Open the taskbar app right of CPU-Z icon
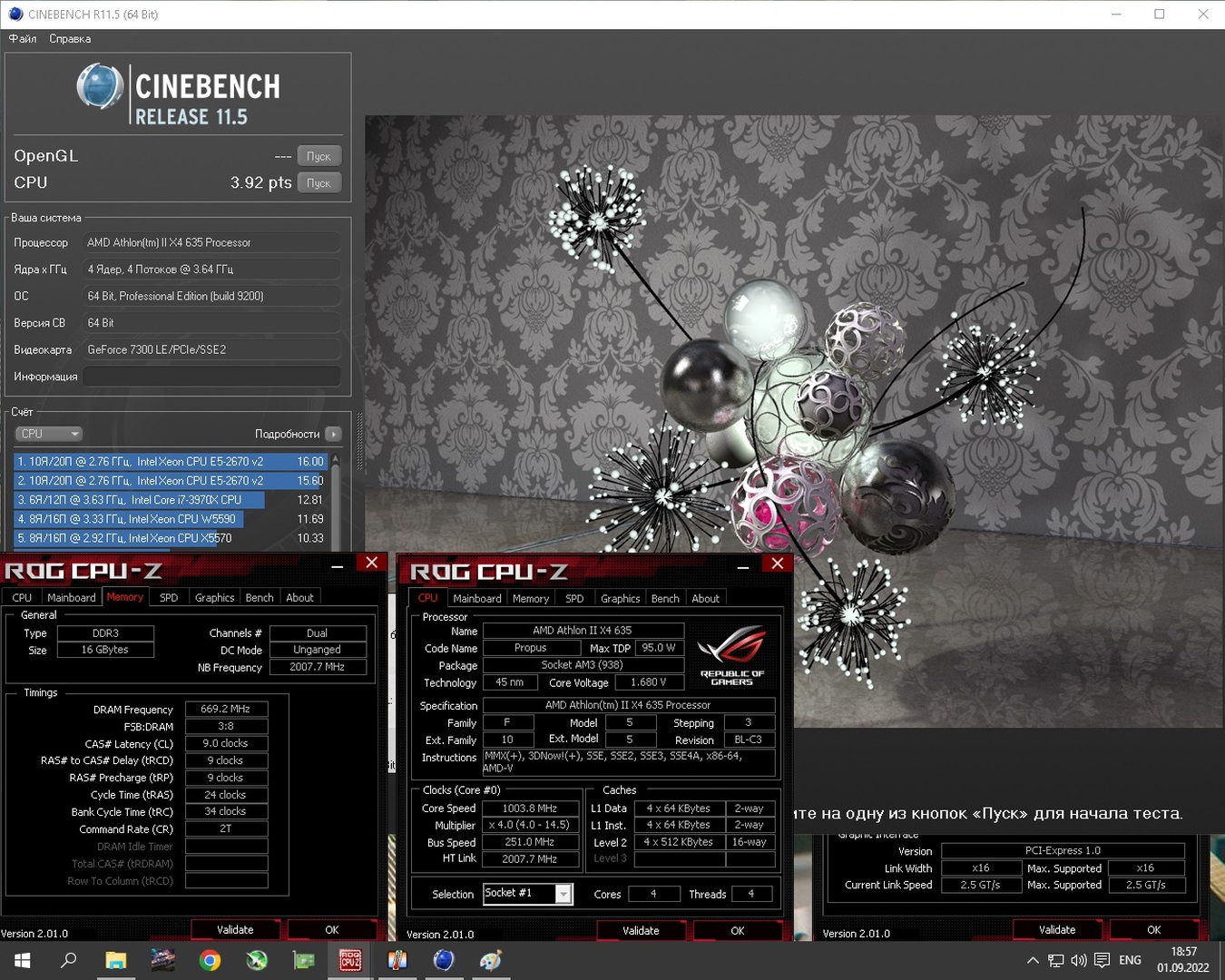 pyautogui.click(x=397, y=960)
